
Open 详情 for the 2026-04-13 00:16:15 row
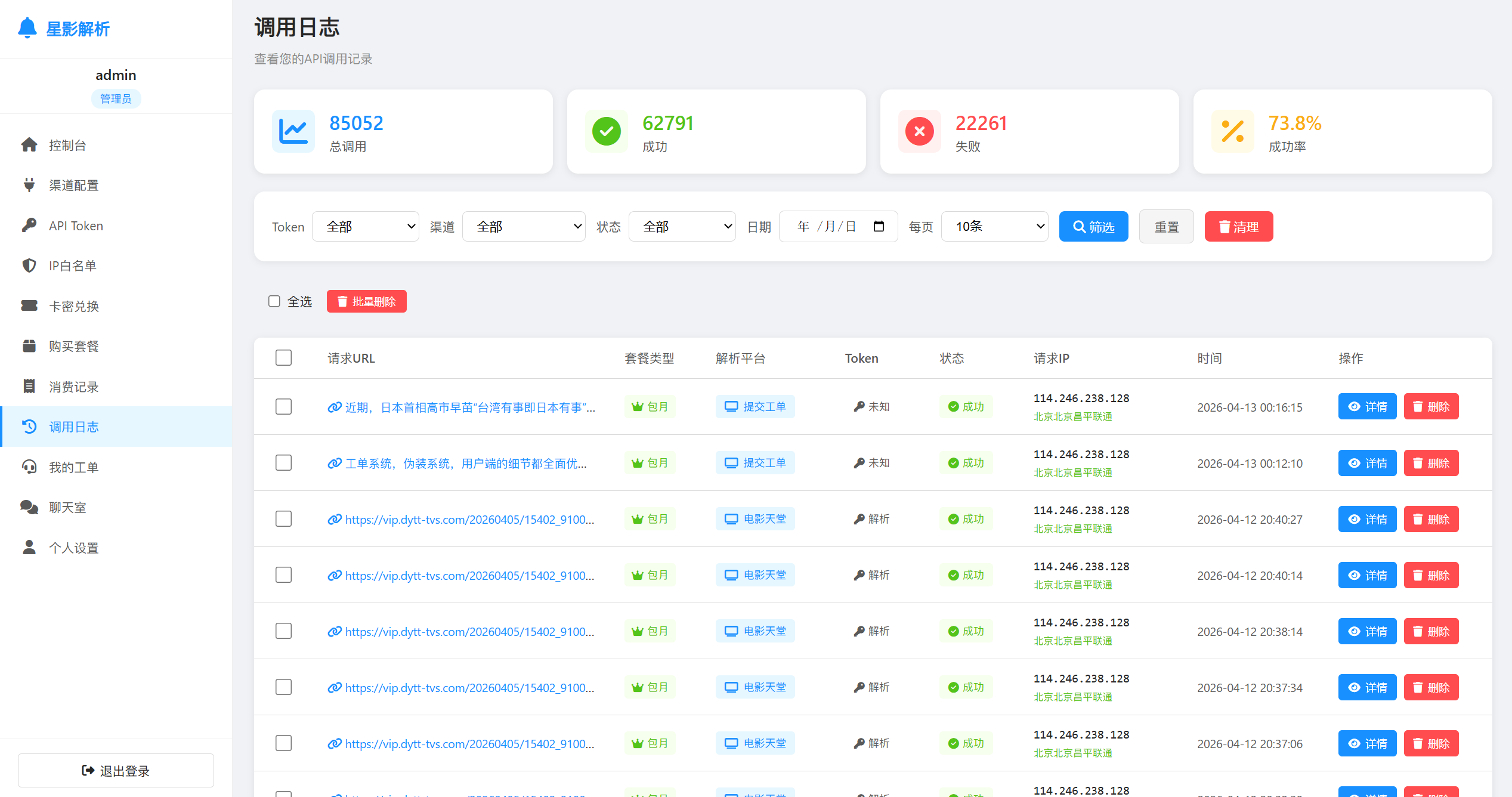(x=1368, y=406)
